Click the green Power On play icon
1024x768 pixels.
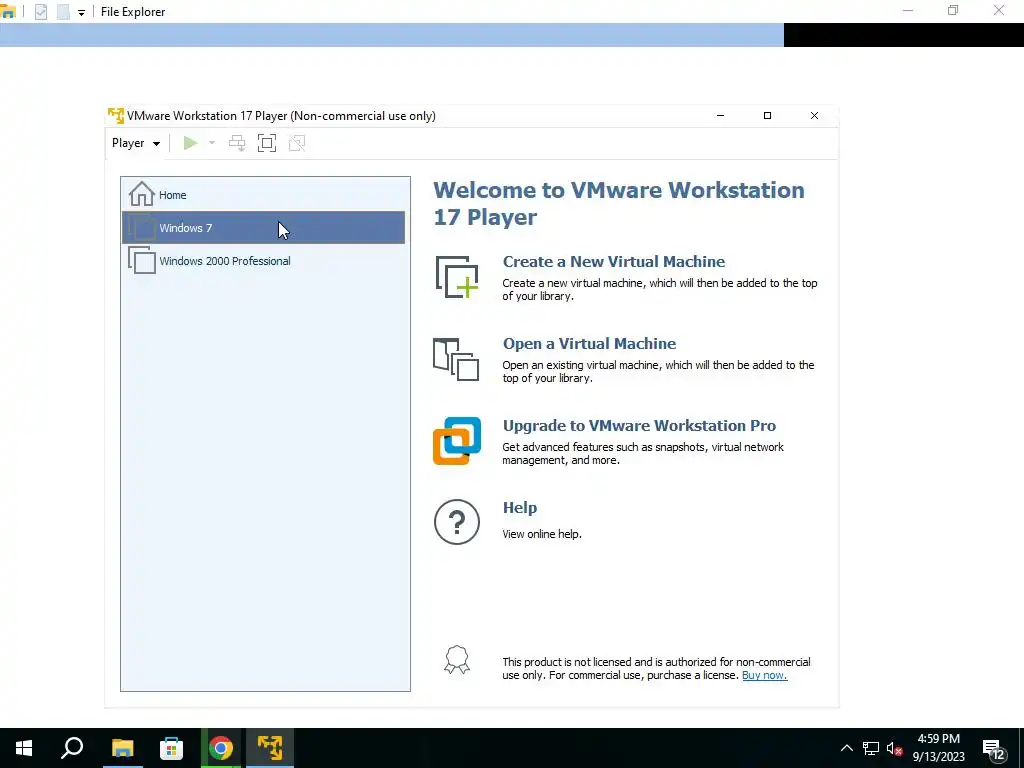(x=190, y=143)
